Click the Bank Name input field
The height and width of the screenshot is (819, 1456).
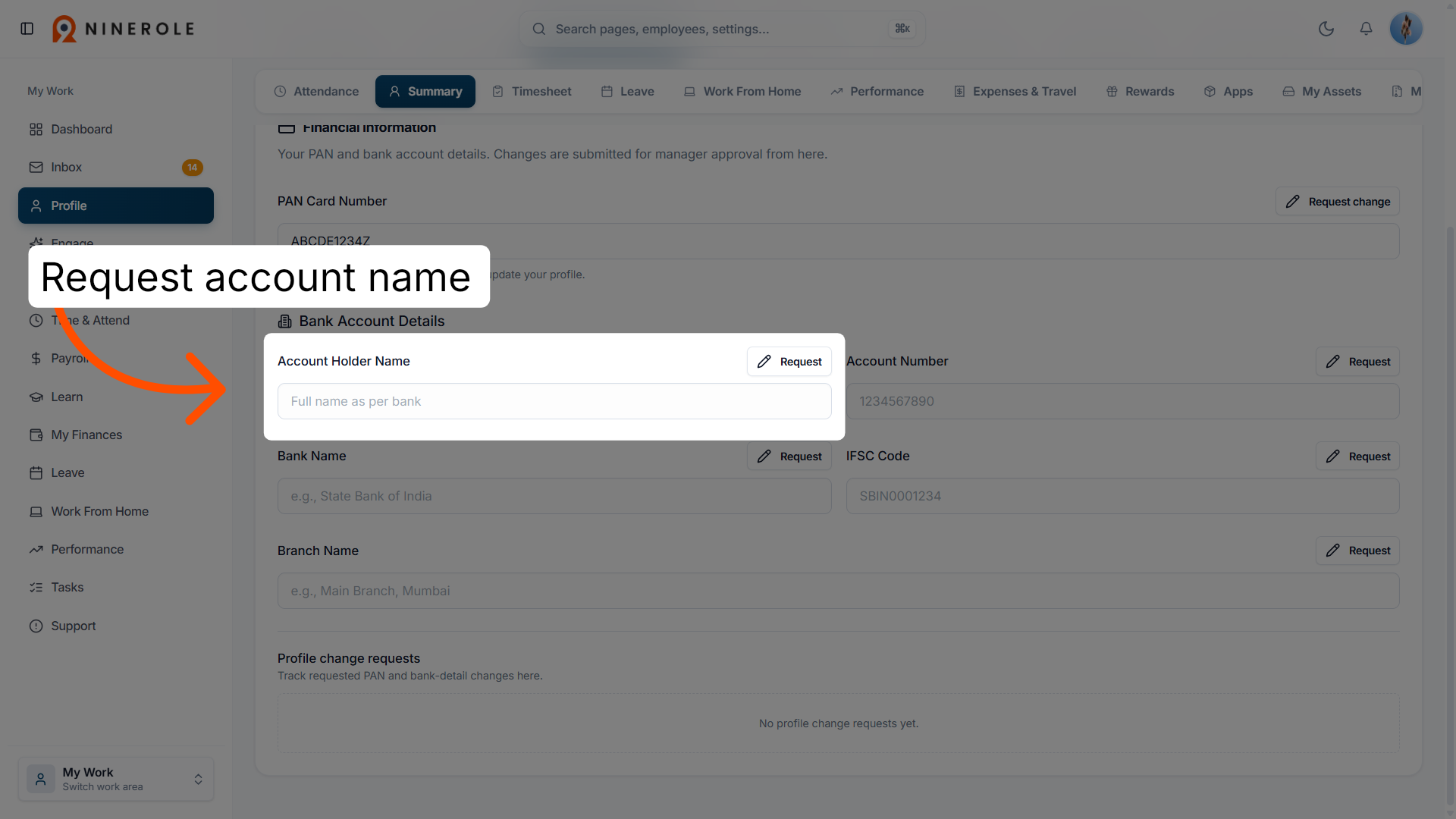[x=554, y=496]
